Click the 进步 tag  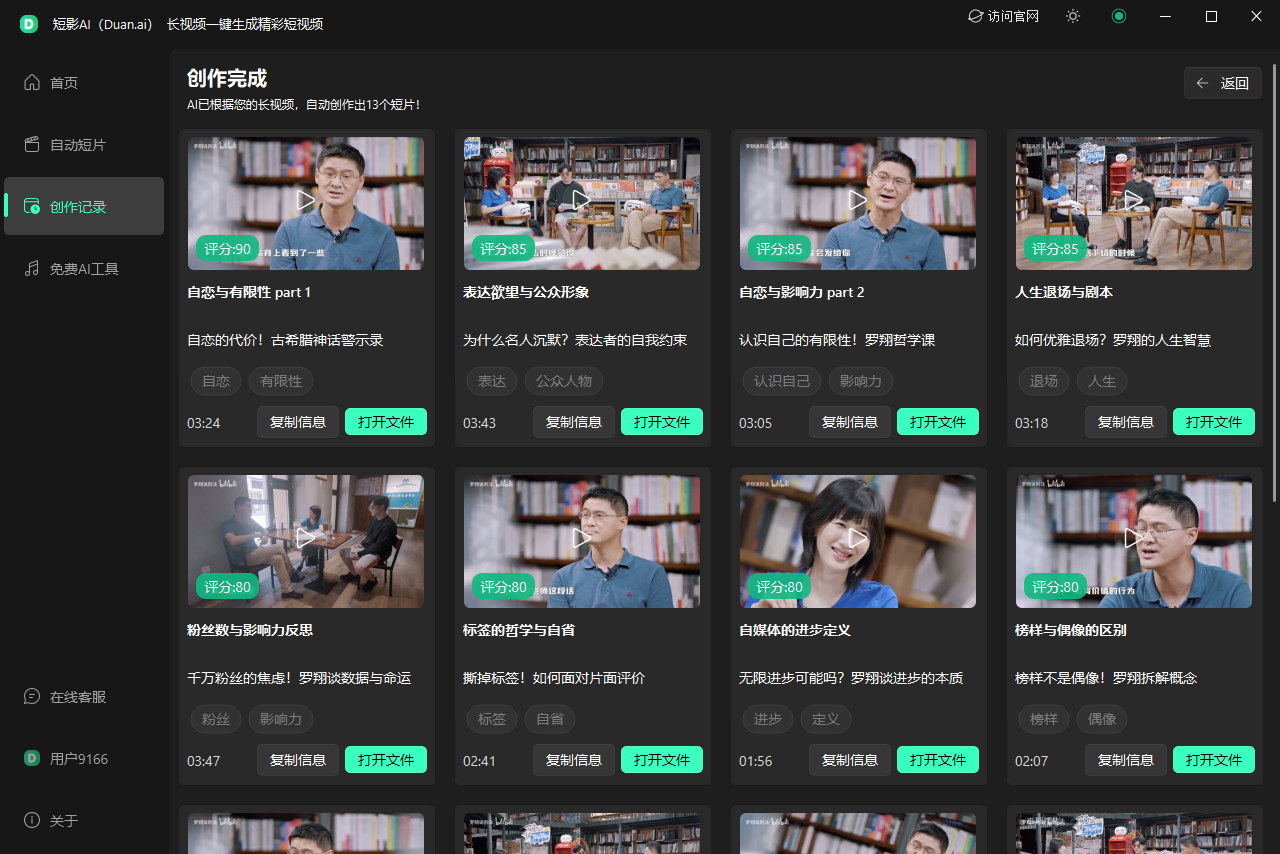point(768,719)
